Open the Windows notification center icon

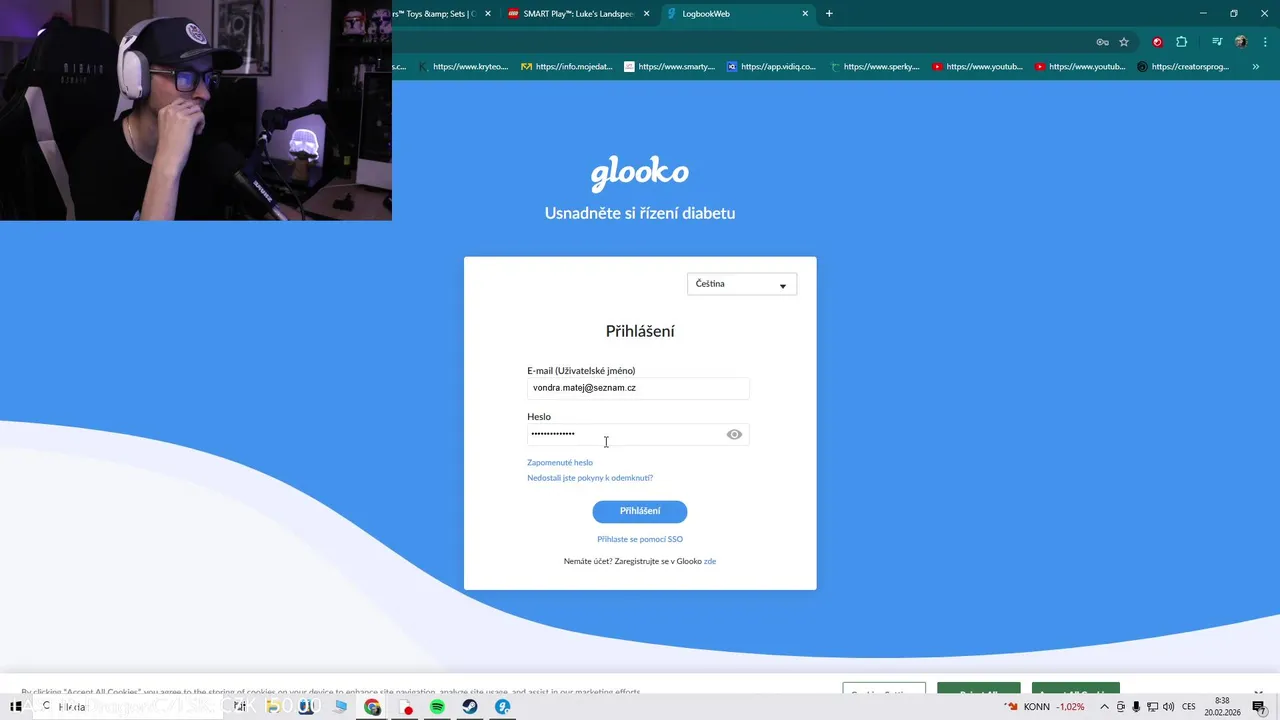1259,707
